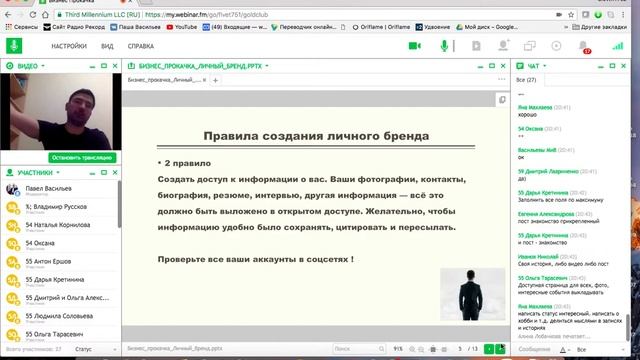Click the search magnifier icon below slide
This screenshot has width=640, height=360.
click(x=382, y=349)
